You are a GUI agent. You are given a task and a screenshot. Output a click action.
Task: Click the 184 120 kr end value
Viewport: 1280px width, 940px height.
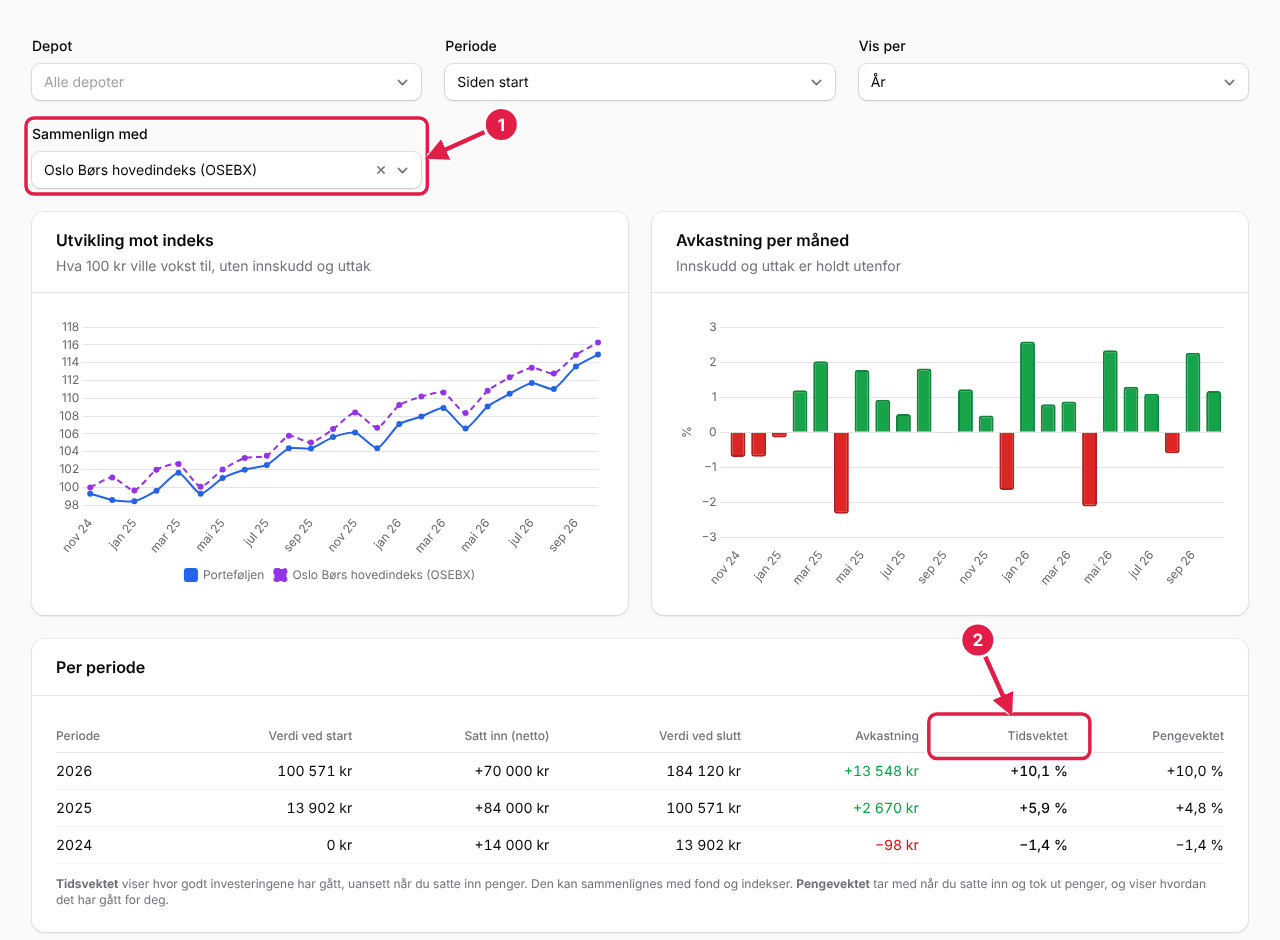[x=704, y=771]
